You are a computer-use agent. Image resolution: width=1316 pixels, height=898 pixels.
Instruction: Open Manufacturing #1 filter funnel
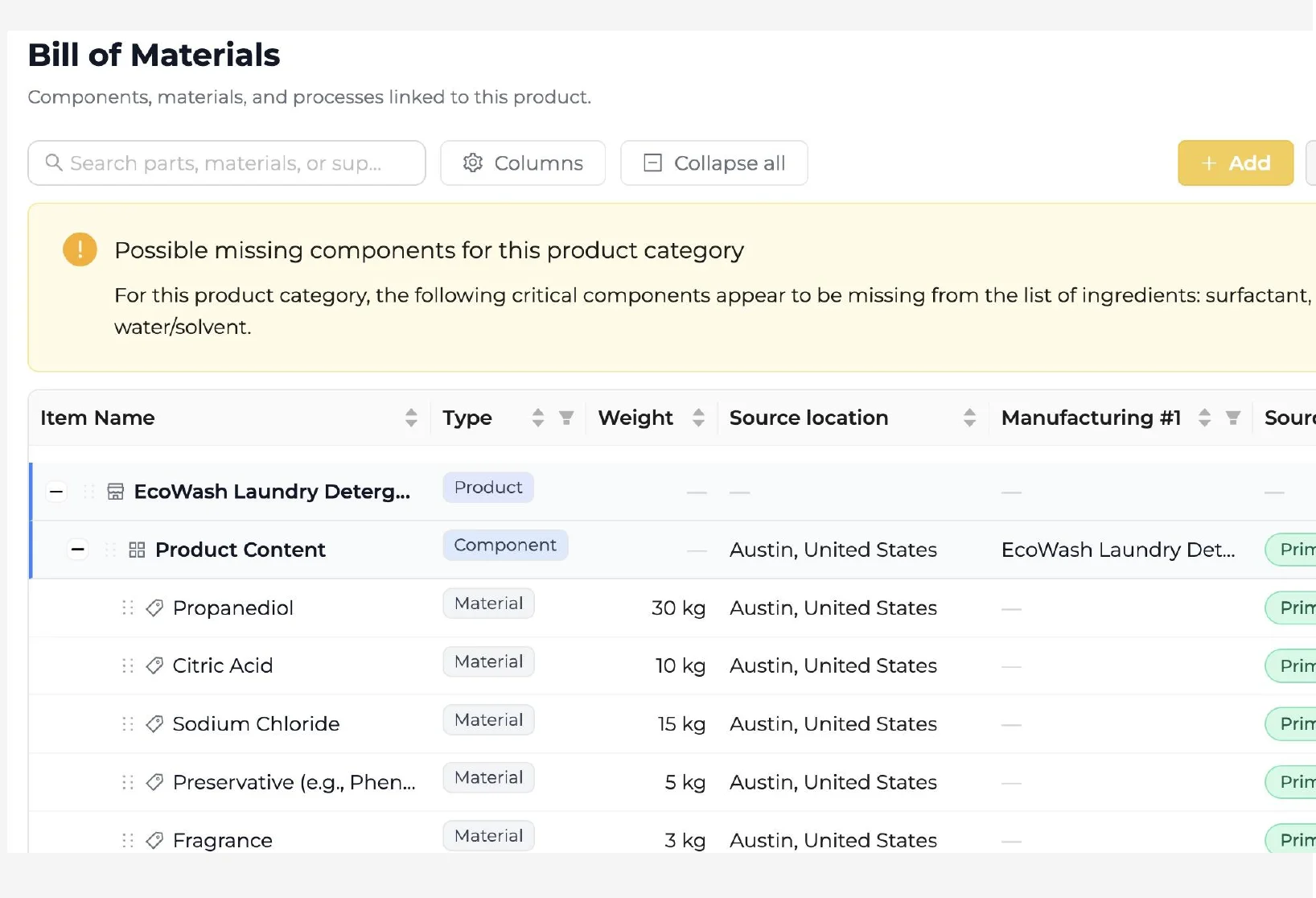[x=1233, y=418]
